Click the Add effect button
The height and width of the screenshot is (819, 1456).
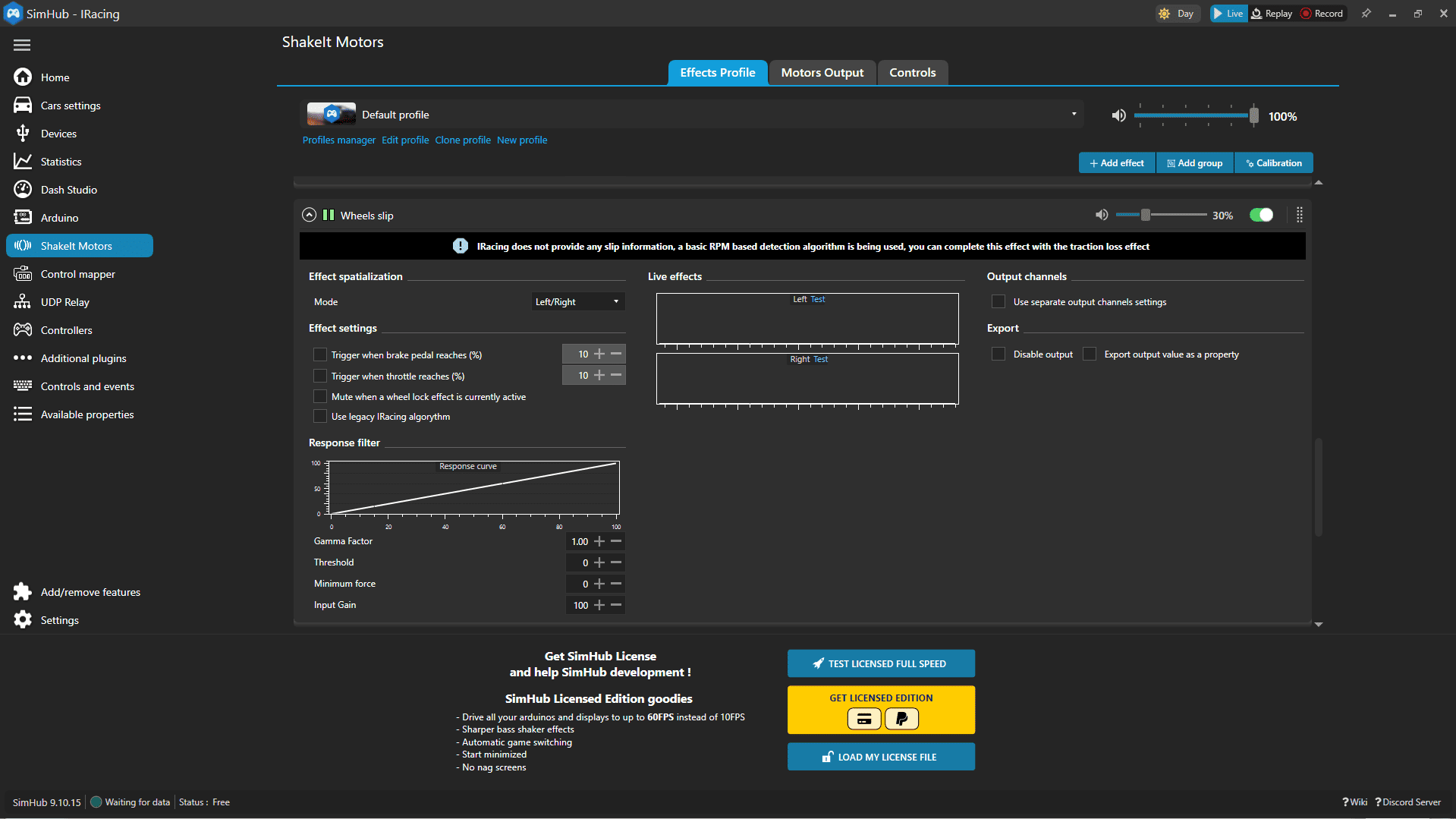click(x=1116, y=163)
